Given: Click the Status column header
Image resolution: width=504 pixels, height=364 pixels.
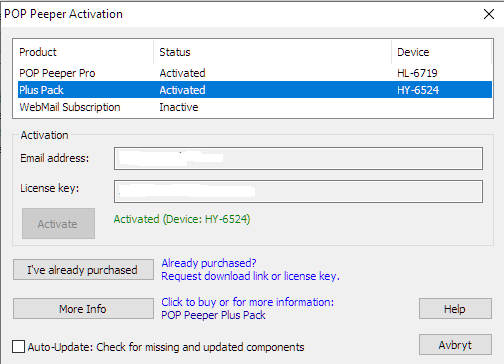Looking at the screenshot, I should point(272,52).
